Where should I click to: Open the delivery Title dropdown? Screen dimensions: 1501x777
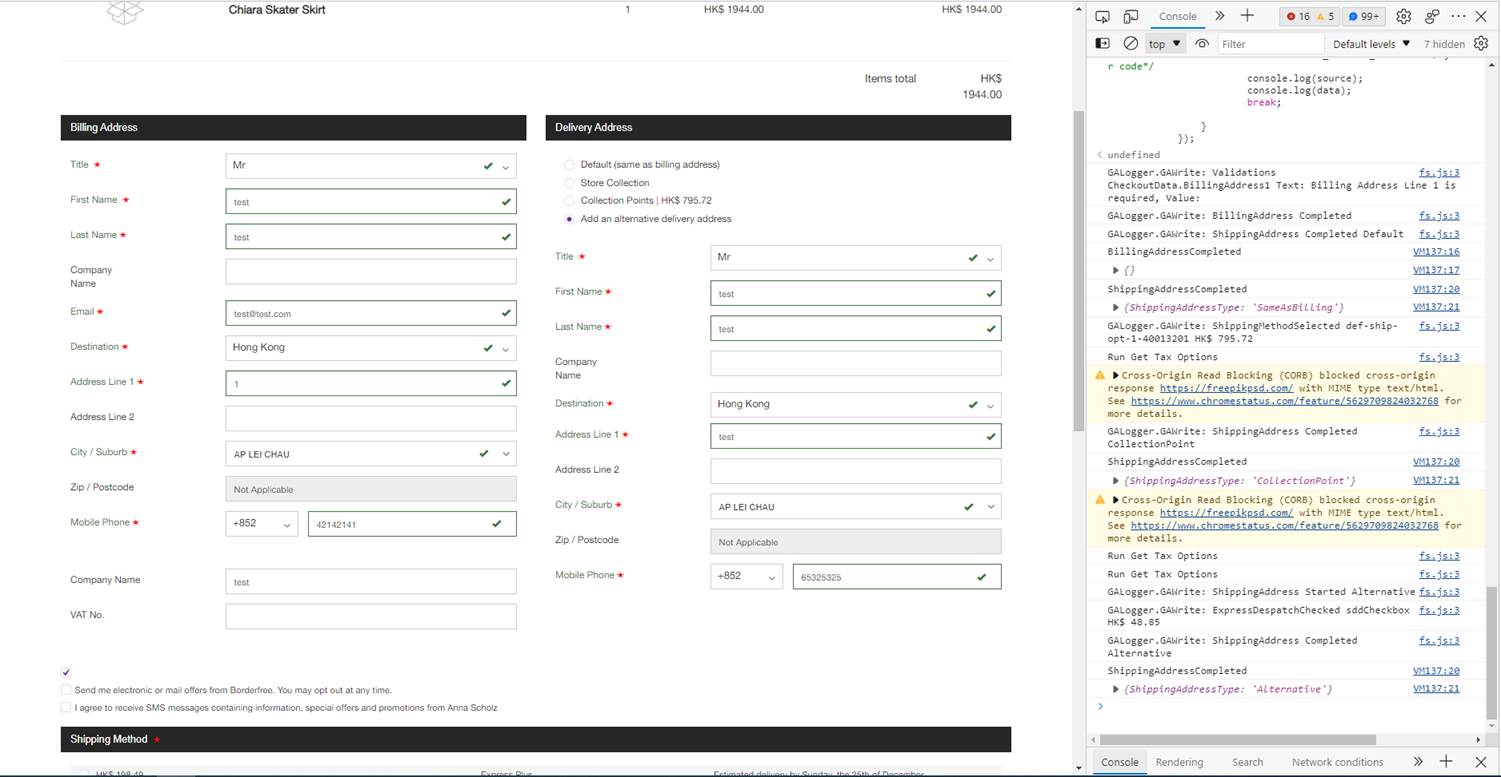tap(856, 258)
